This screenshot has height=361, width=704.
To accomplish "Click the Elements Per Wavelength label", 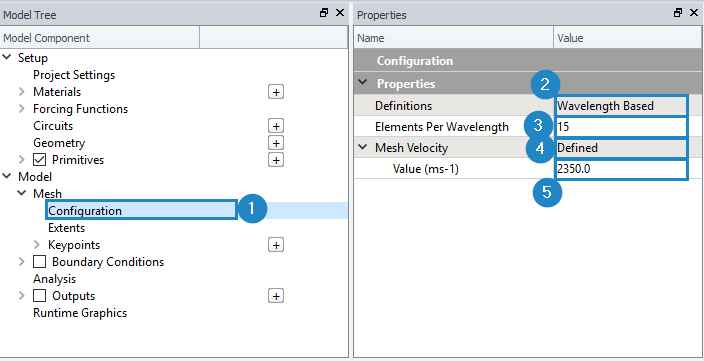I will point(442,127).
